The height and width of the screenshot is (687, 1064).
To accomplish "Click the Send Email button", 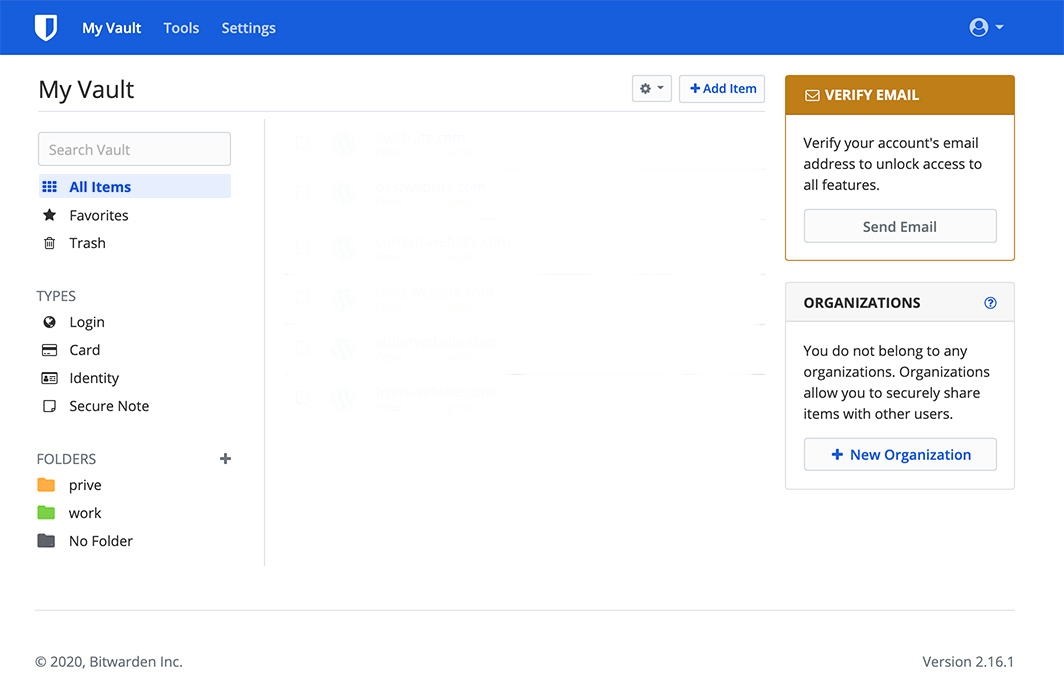I will [900, 226].
